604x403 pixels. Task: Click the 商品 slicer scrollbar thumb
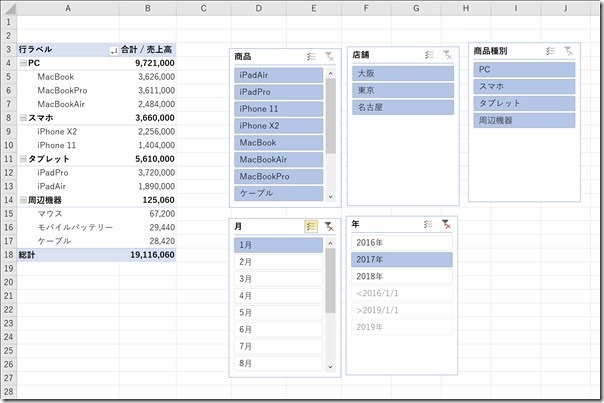point(331,116)
